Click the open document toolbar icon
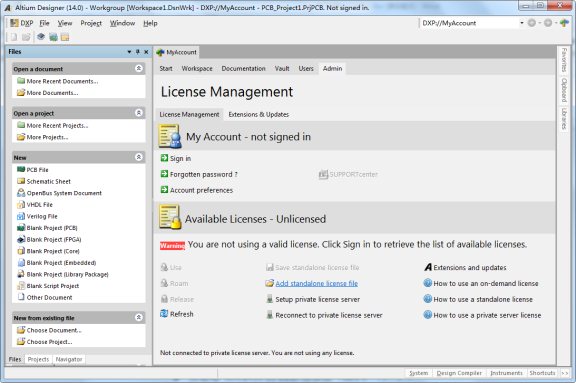Viewport: 576px width, 383px height. (x=26, y=37)
